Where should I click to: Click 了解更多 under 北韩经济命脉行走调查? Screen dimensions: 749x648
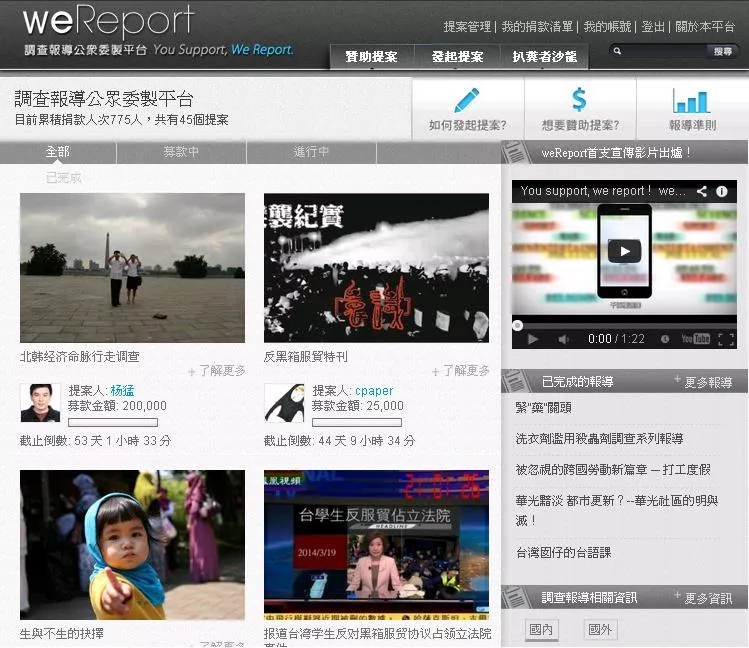tap(217, 371)
